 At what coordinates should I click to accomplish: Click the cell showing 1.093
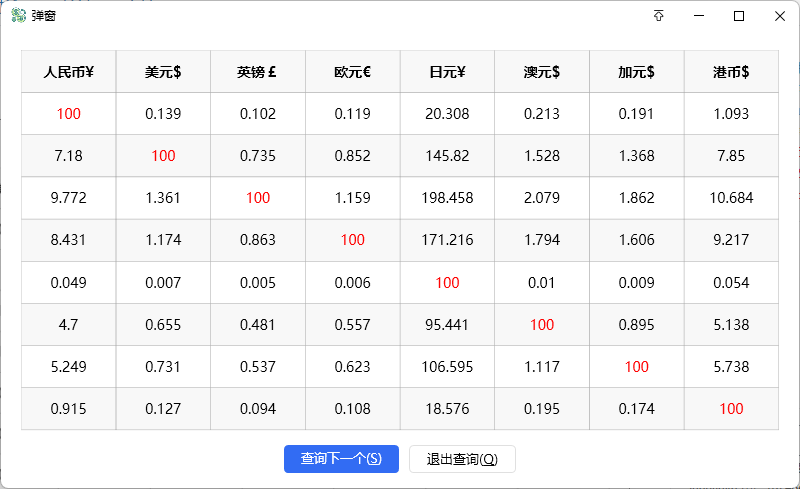pyautogui.click(x=731, y=114)
